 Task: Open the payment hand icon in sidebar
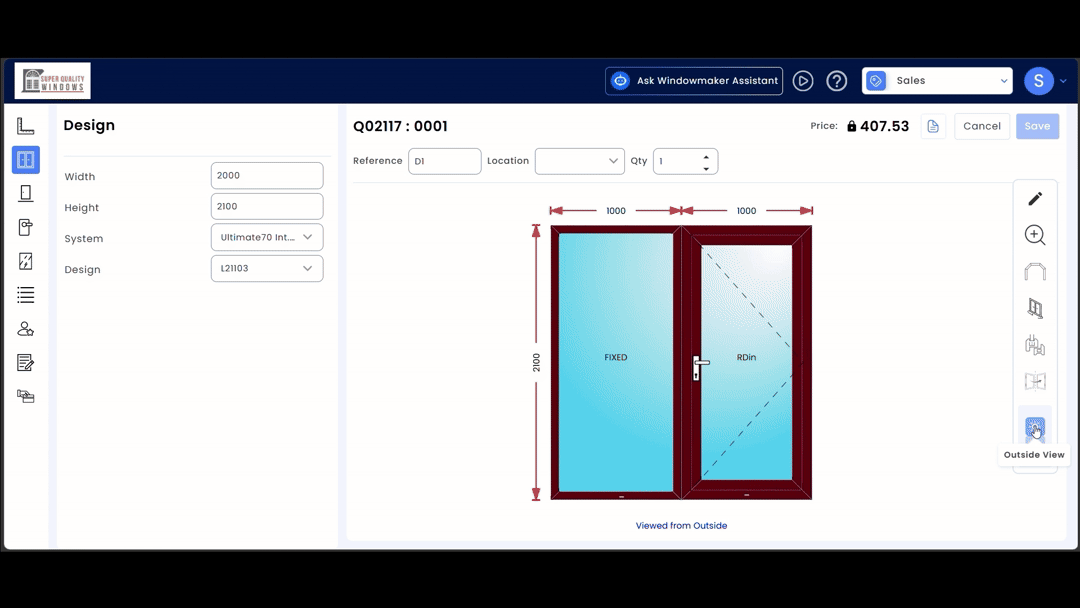(x=25, y=396)
